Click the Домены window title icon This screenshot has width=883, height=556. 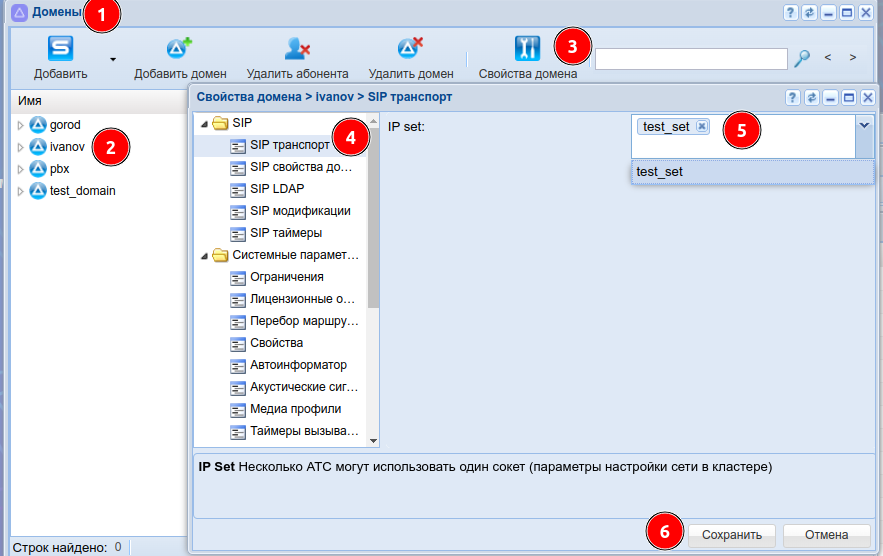19,12
